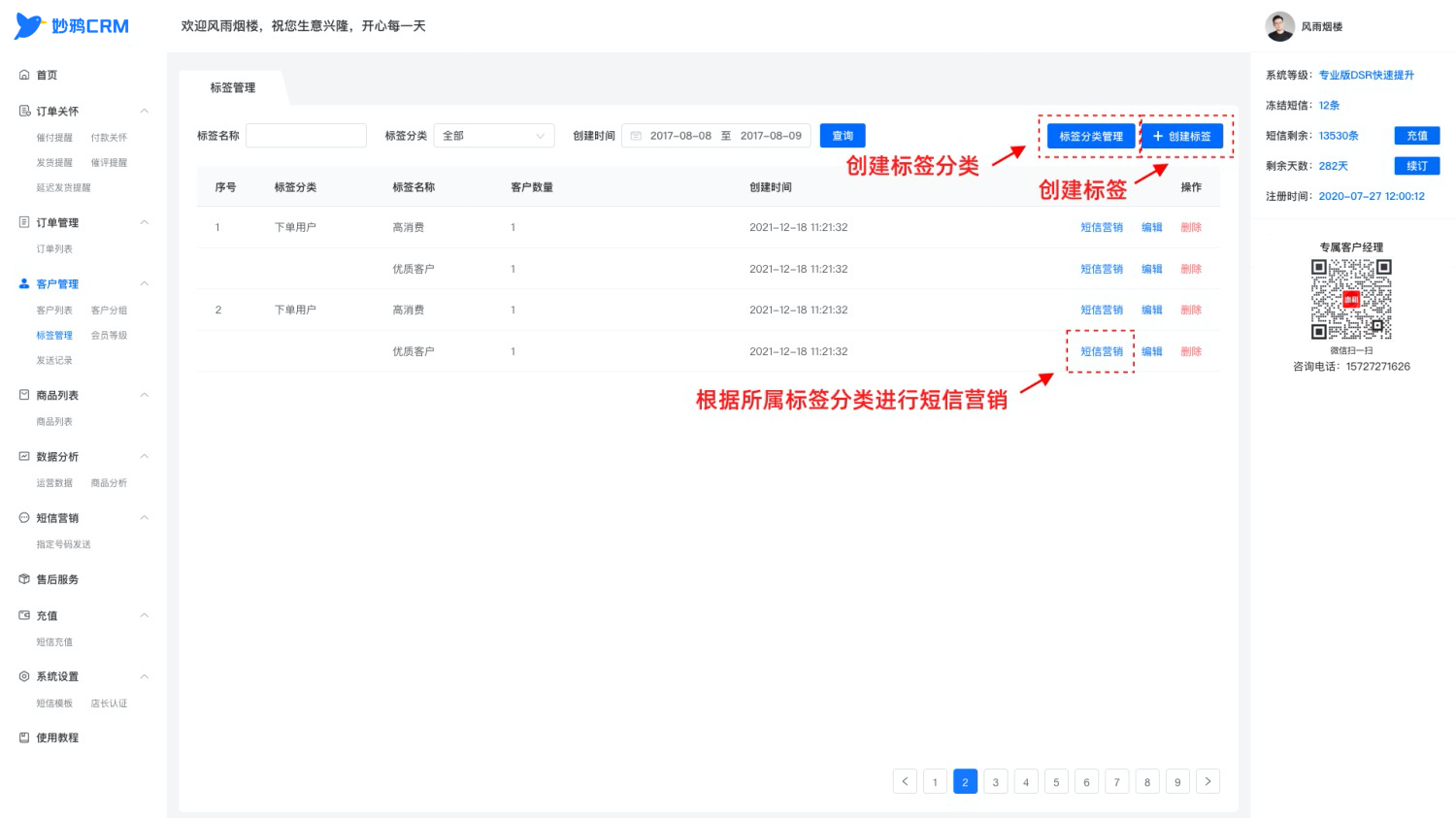The width and height of the screenshot is (1456, 818).
Task: Collapse the 订单管理 section chevron
Action: [145, 222]
